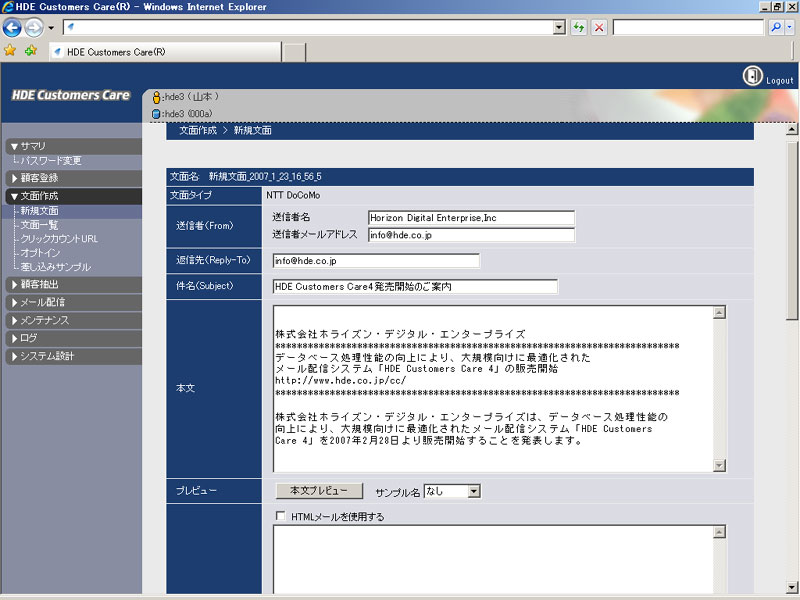This screenshot has height=600, width=800.
Task: Click the 本文プレビュー button
Action: click(319, 491)
